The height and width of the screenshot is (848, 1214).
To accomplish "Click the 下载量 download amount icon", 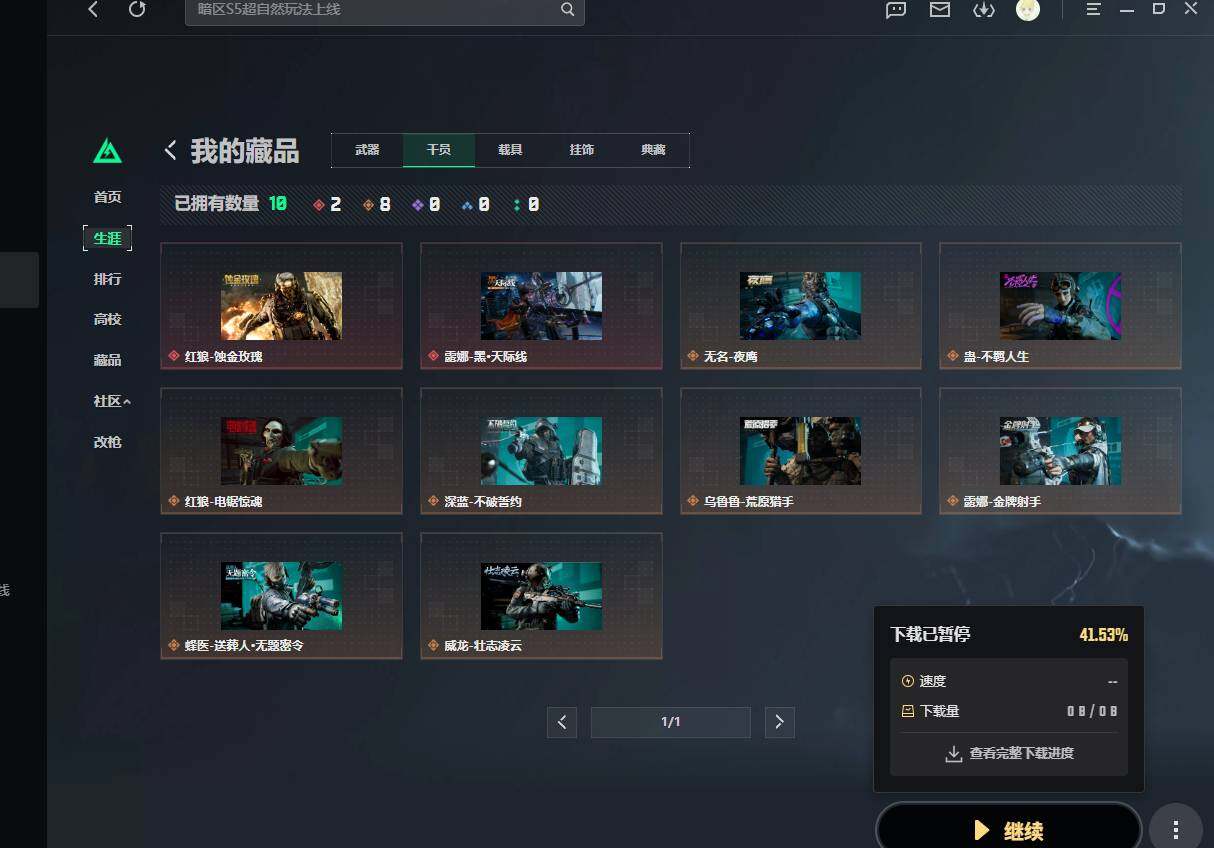I will click(x=908, y=711).
